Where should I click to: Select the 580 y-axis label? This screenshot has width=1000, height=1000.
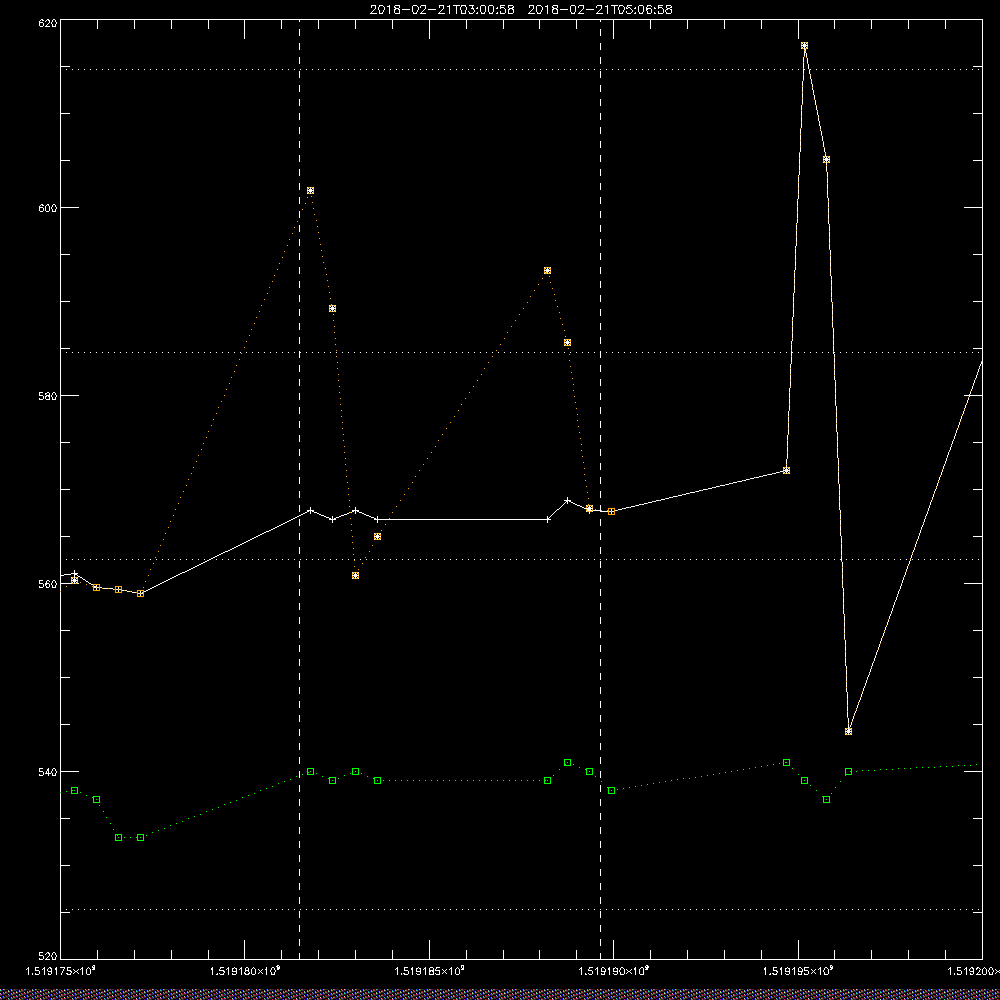(x=48, y=395)
